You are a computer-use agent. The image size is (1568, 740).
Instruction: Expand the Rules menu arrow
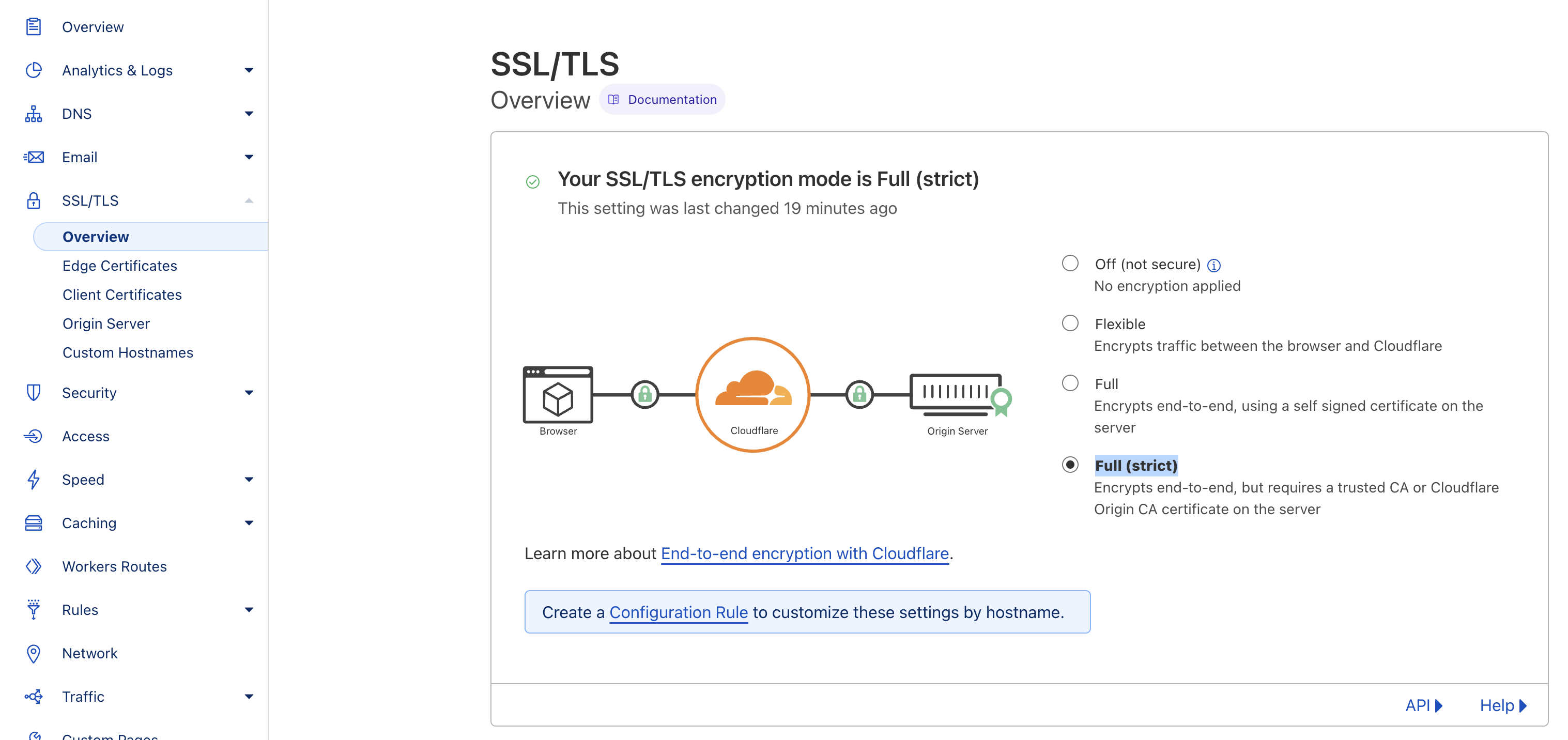pos(249,610)
